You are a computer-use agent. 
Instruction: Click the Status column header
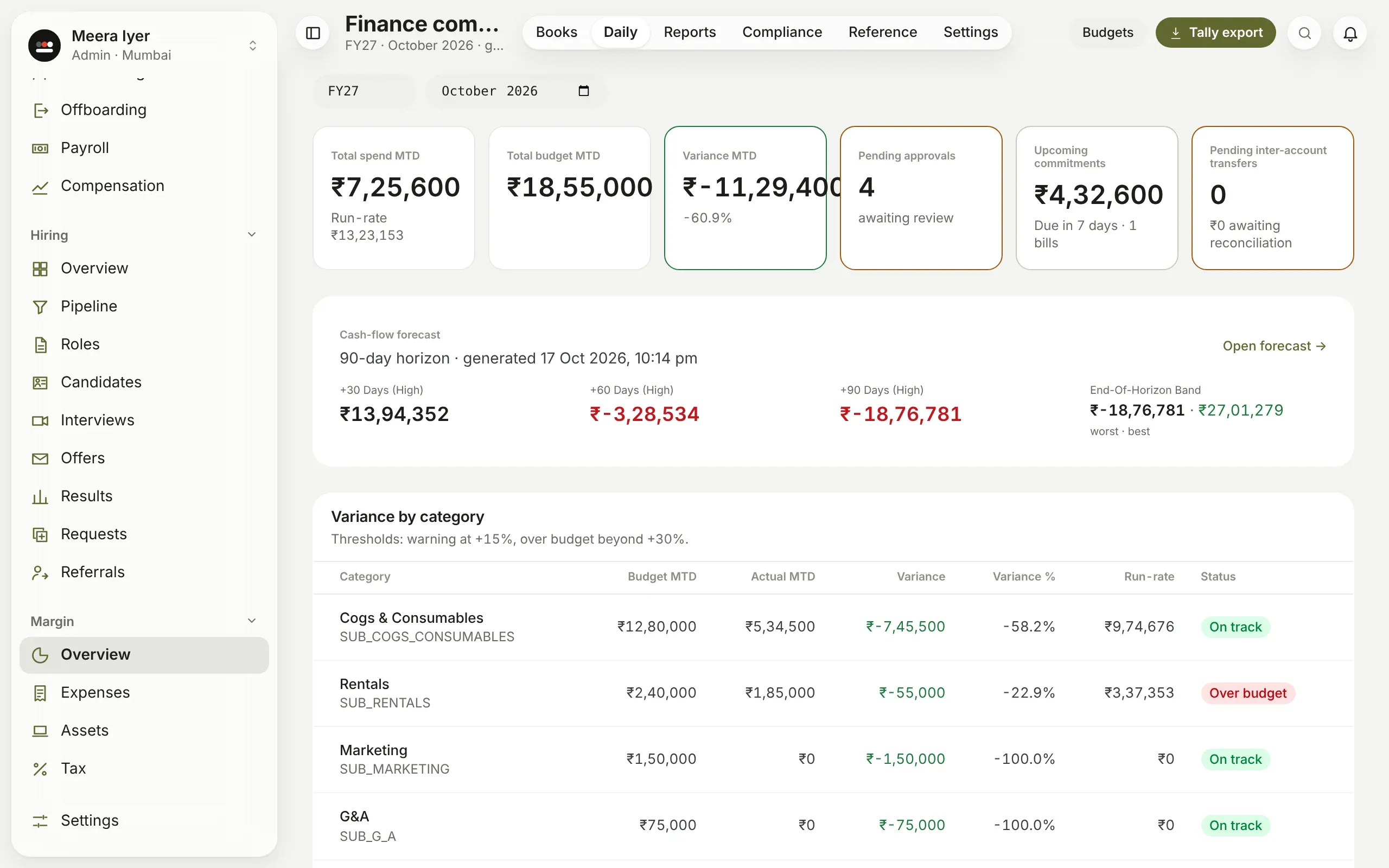click(1218, 576)
